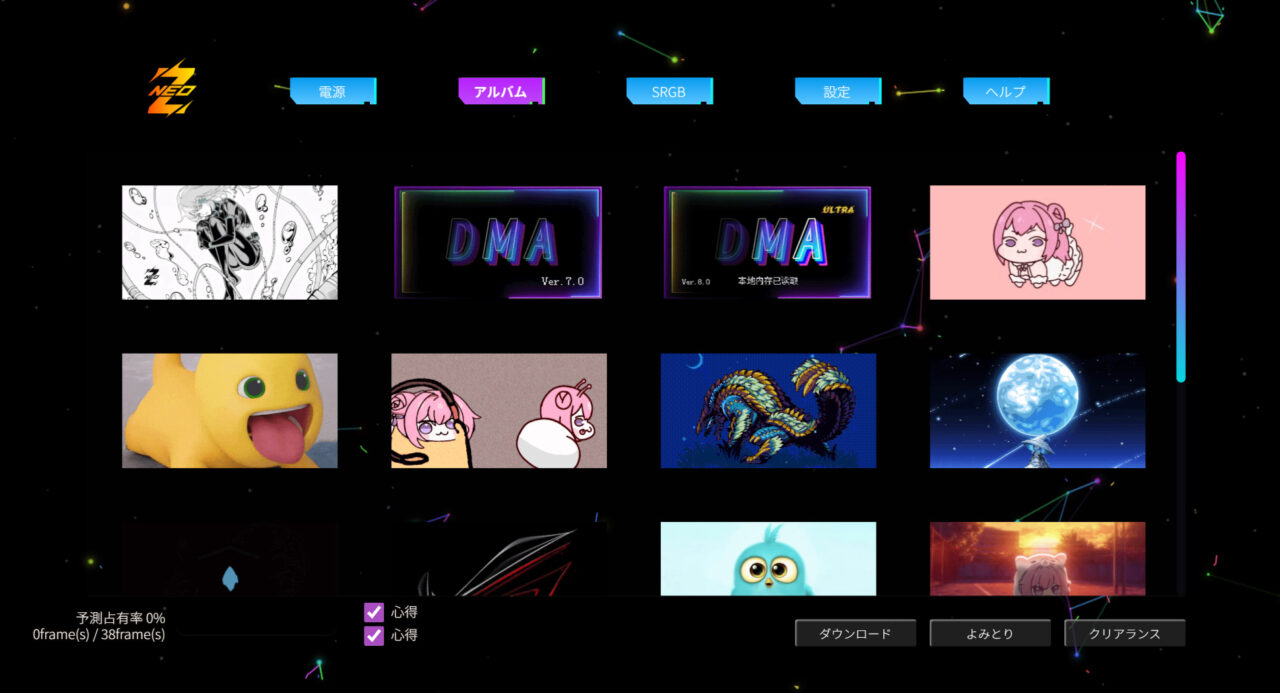Open the ヘルプ tab
1280x693 pixels.
point(1005,91)
